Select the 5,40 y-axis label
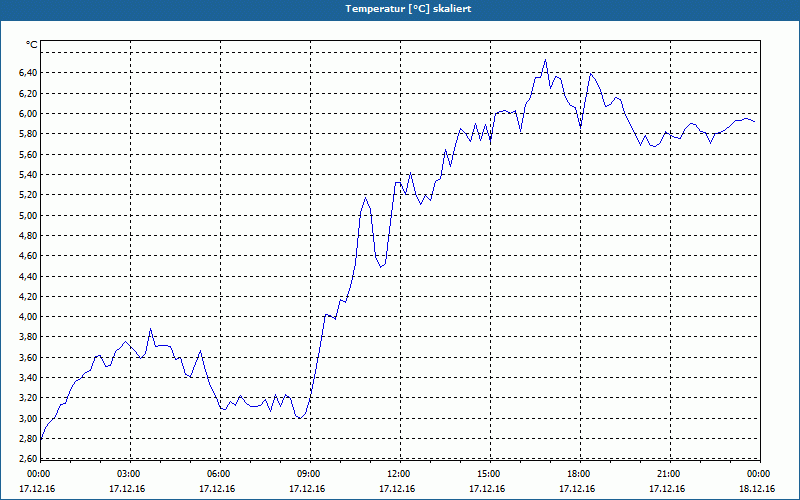This screenshot has width=800, height=500. [28, 175]
